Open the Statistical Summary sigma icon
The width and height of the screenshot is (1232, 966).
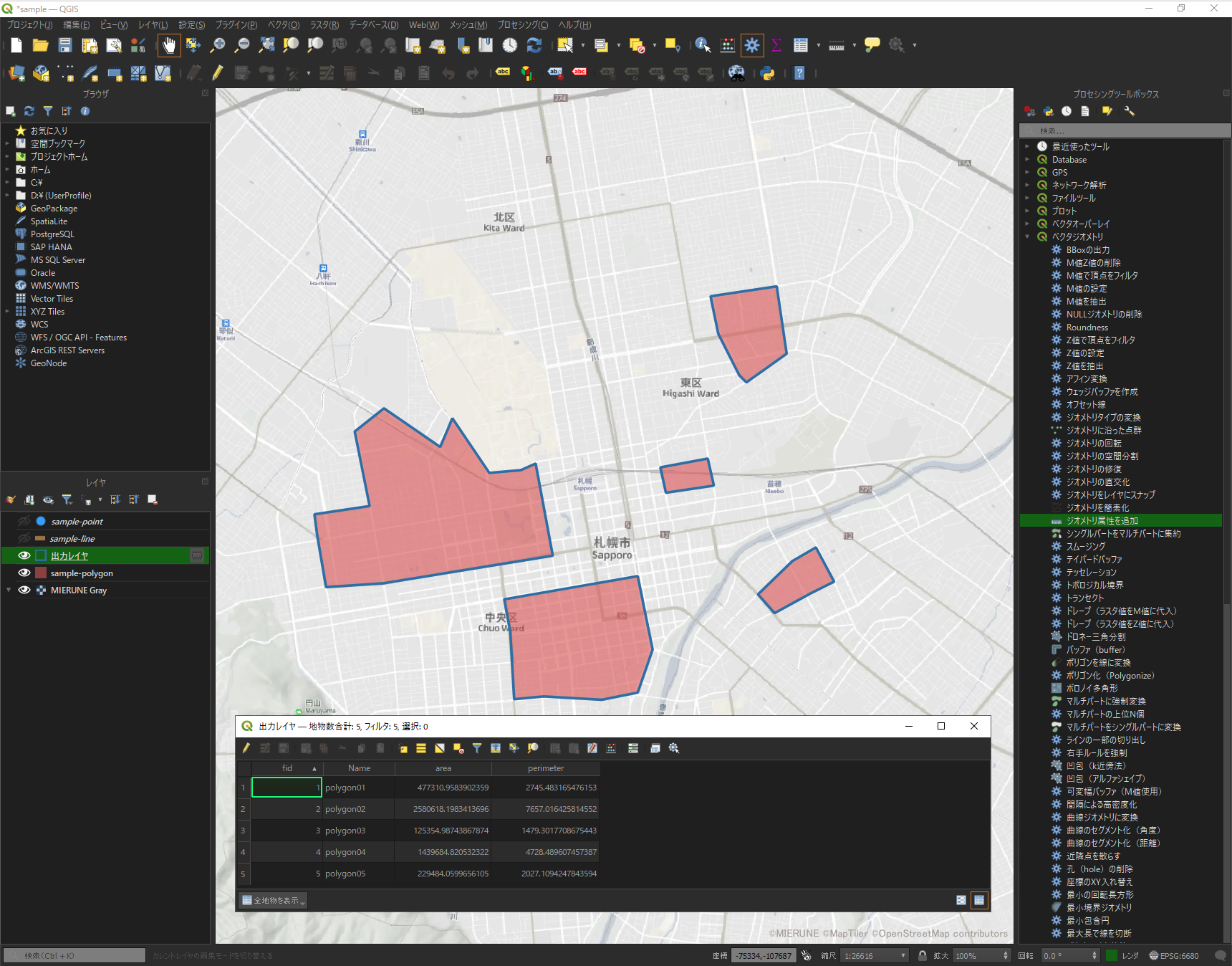point(776,45)
